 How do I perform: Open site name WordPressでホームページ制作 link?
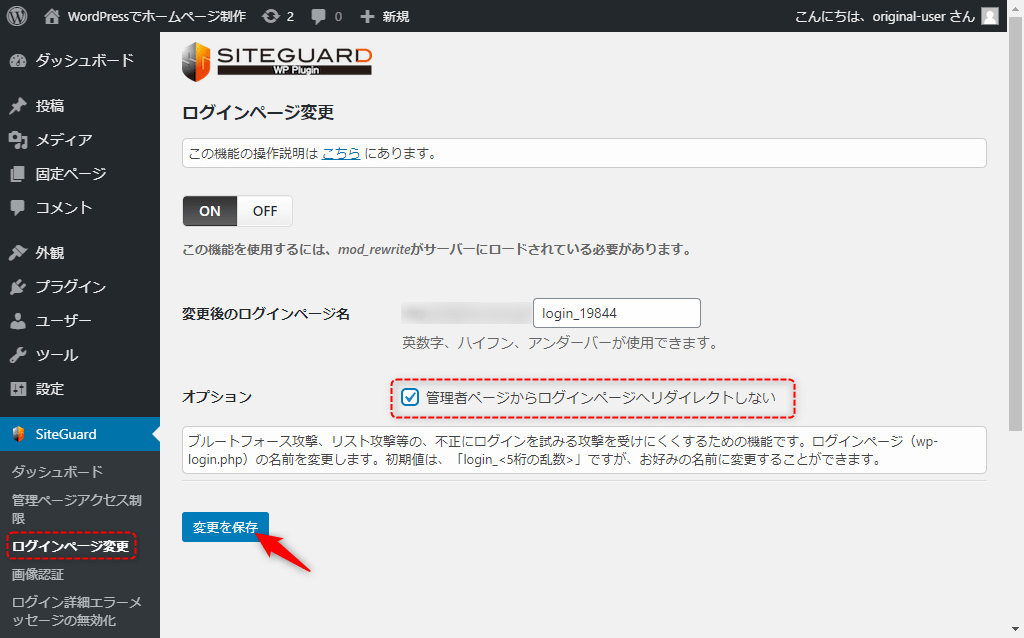[x=157, y=16]
